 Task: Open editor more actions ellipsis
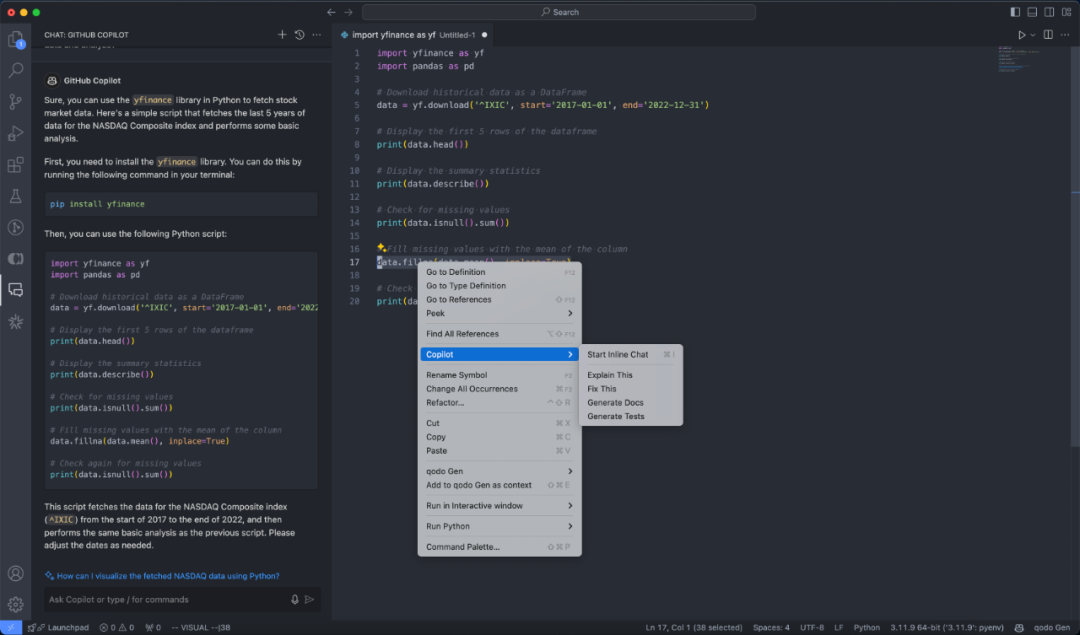[x=1066, y=34]
